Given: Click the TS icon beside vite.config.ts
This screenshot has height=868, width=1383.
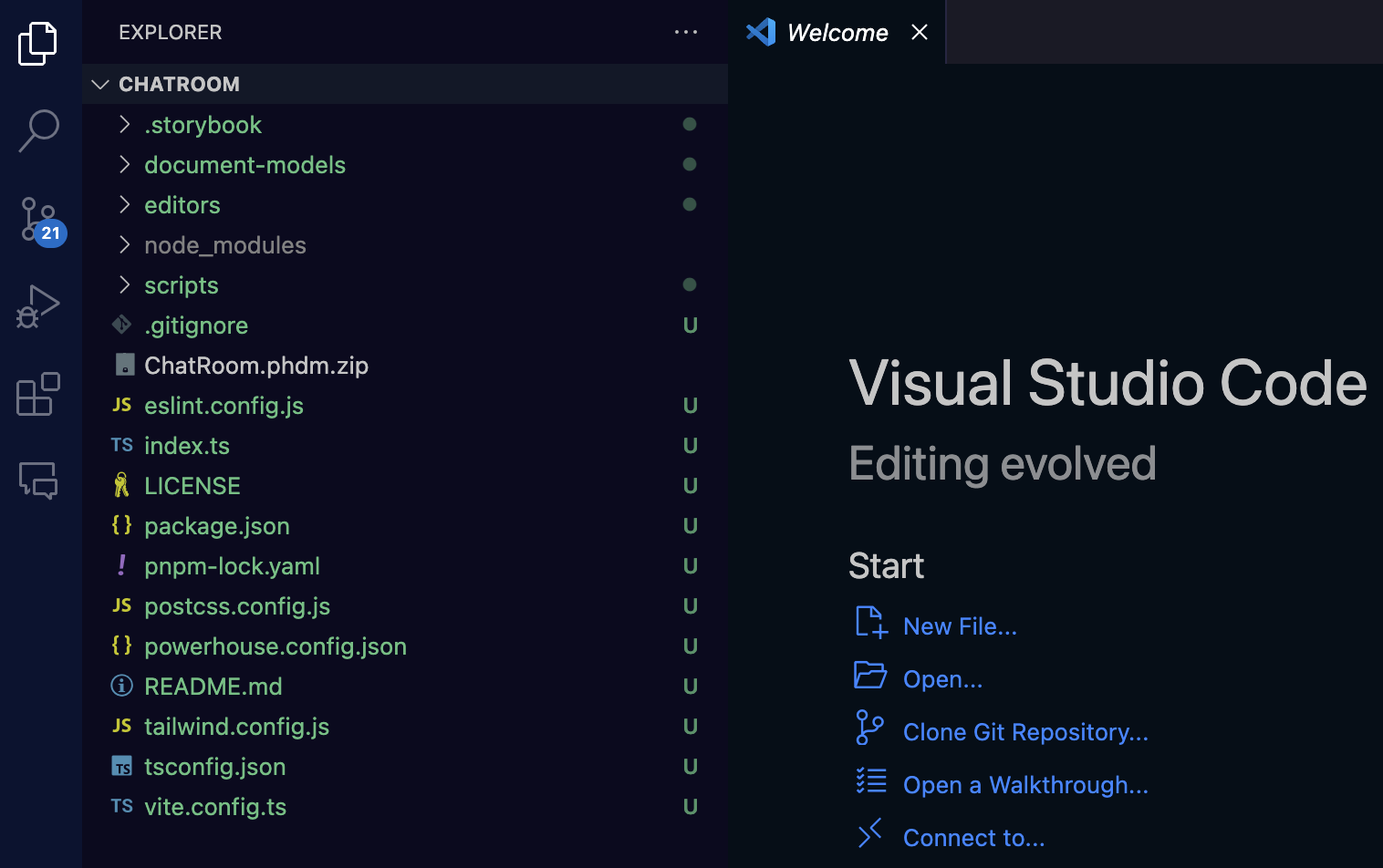Looking at the screenshot, I should (x=121, y=806).
